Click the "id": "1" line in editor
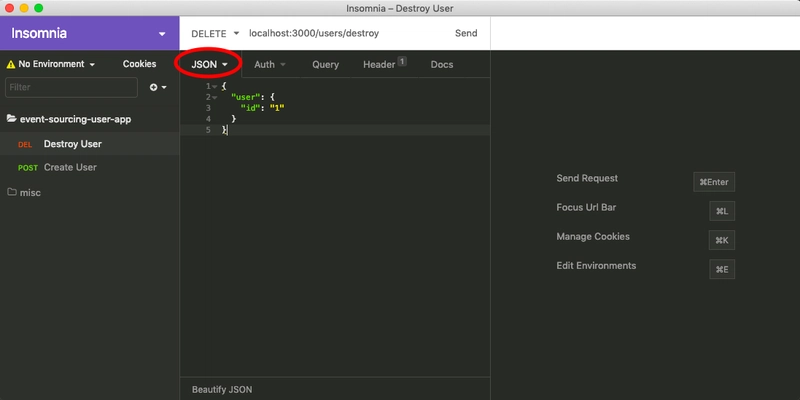Screen dimensions: 800x400 [262, 108]
